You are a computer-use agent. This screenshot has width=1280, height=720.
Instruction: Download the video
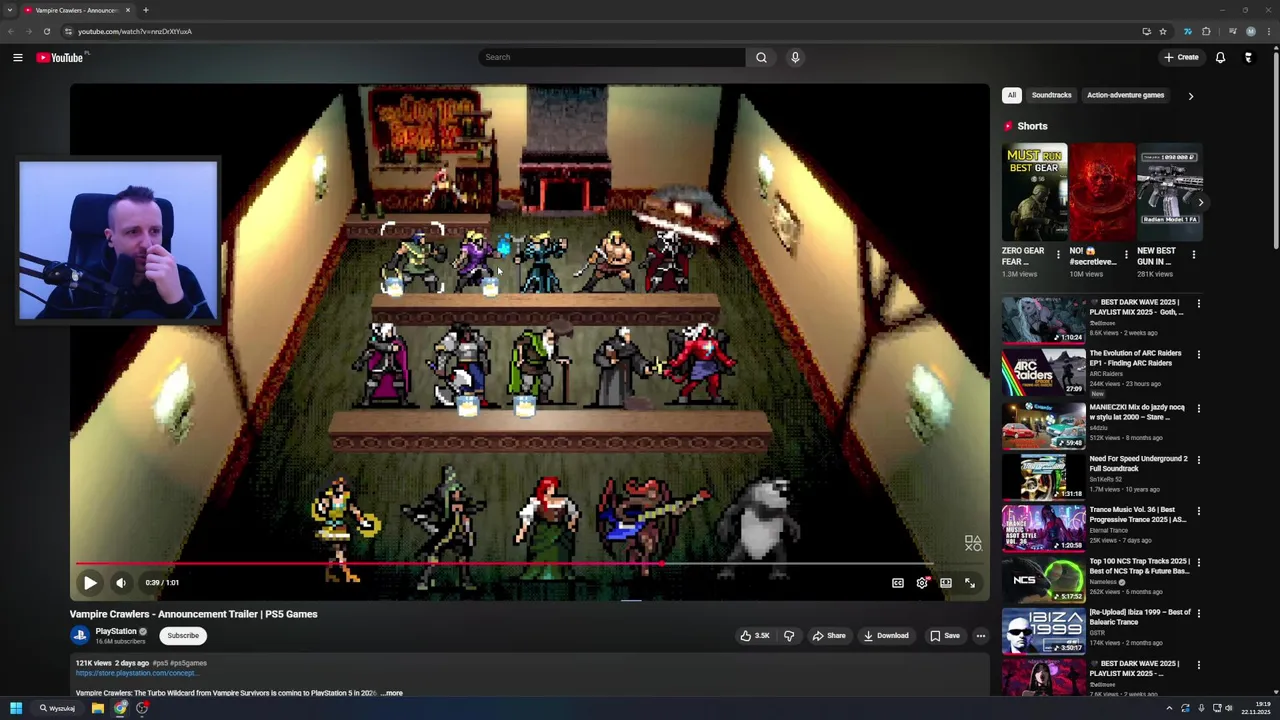coord(886,635)
